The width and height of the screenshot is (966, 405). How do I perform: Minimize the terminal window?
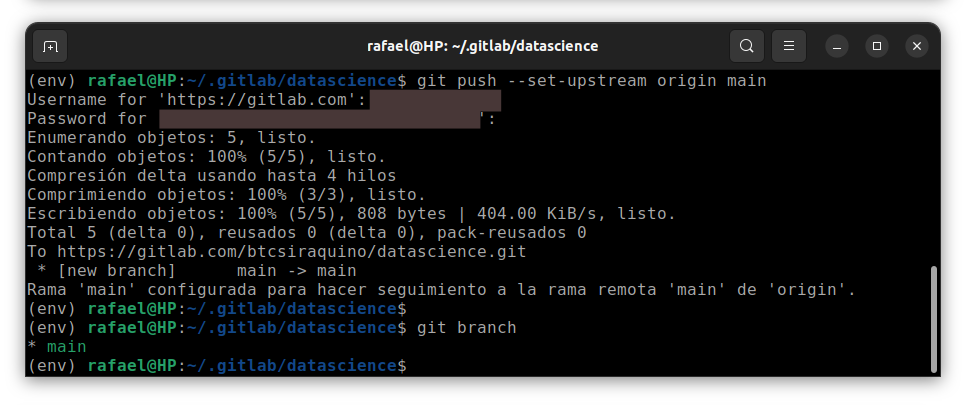837,46
